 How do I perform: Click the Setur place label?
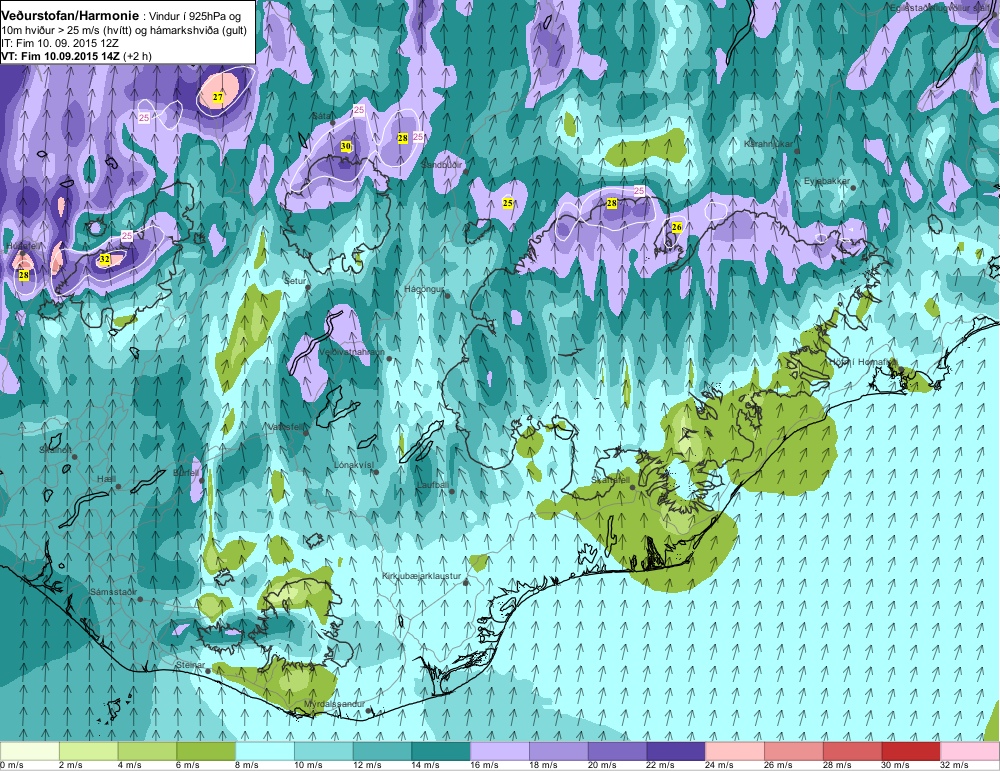(x=295, y=281)
